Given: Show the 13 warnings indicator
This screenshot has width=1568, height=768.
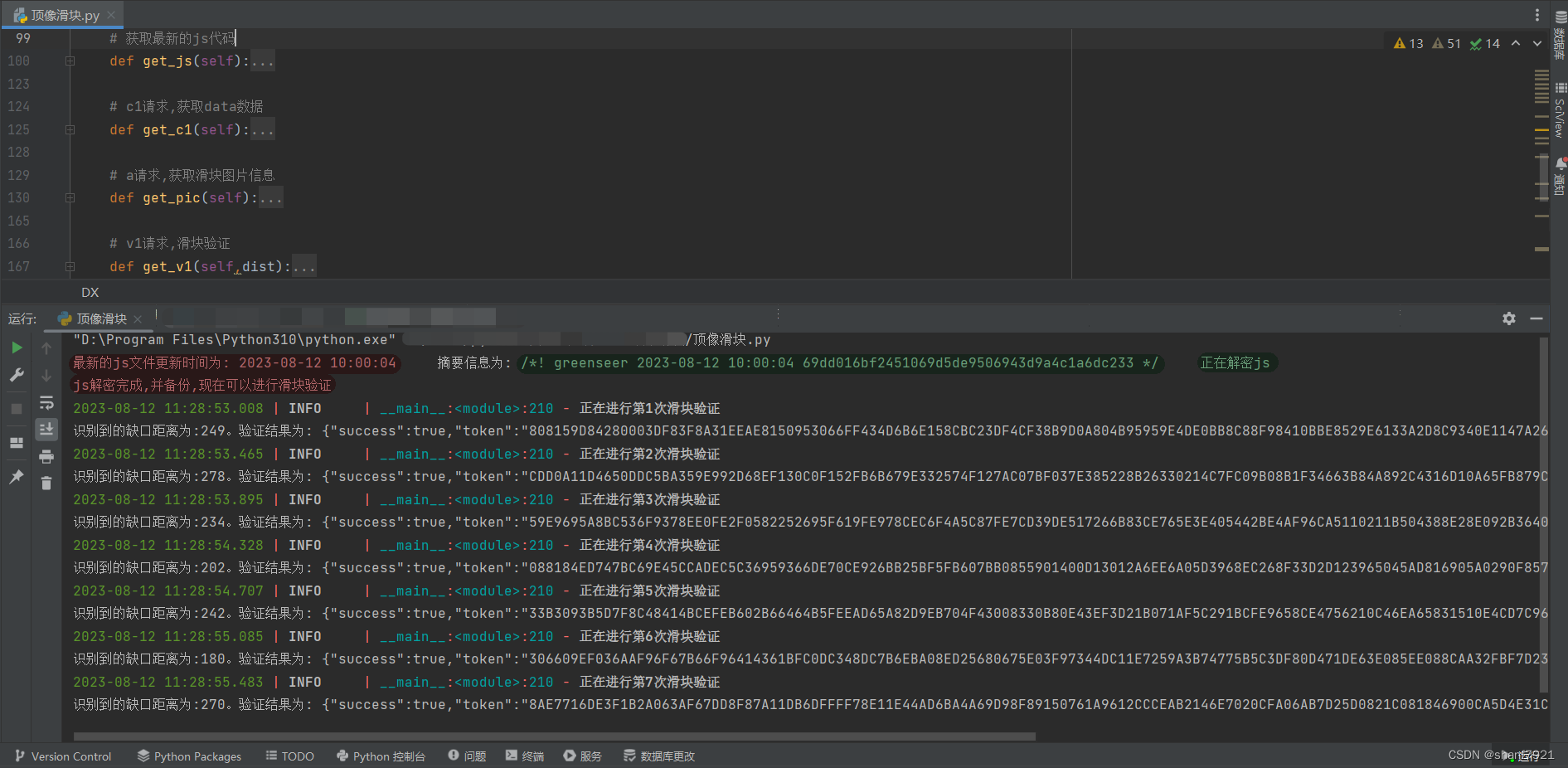Looking at the screenshot, I should pos(1408,43).
